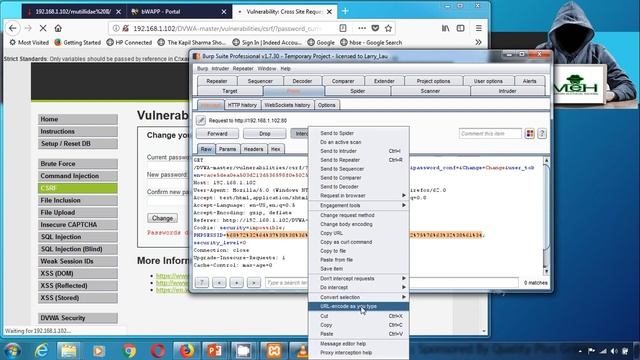This screenshot has width=640, height=360.
Task: Click previous match arrow button
Action: tap(219, 282)
